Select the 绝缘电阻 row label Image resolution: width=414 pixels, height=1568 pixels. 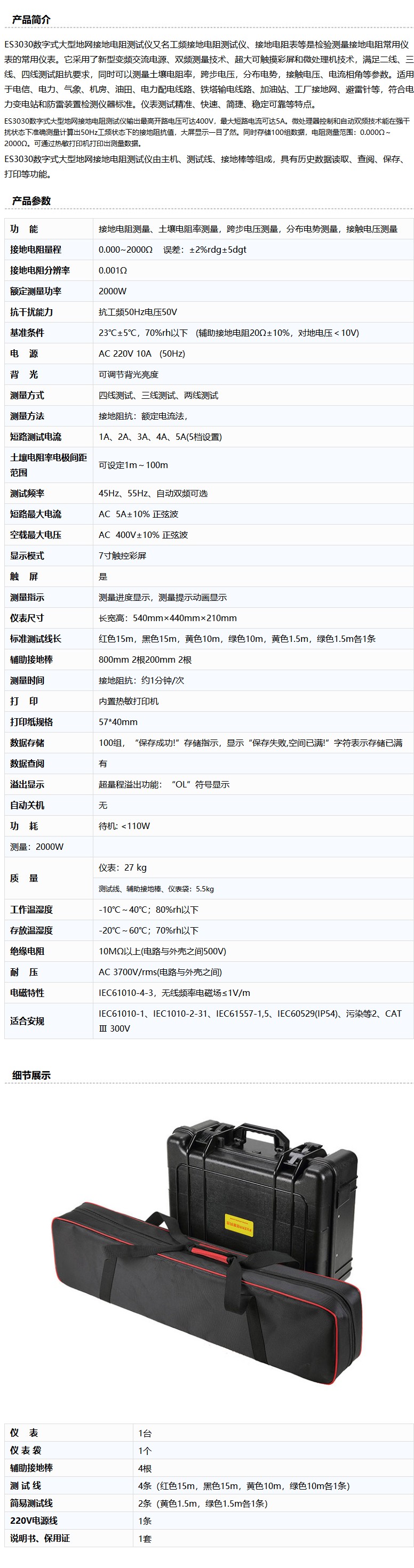point(27,951)
